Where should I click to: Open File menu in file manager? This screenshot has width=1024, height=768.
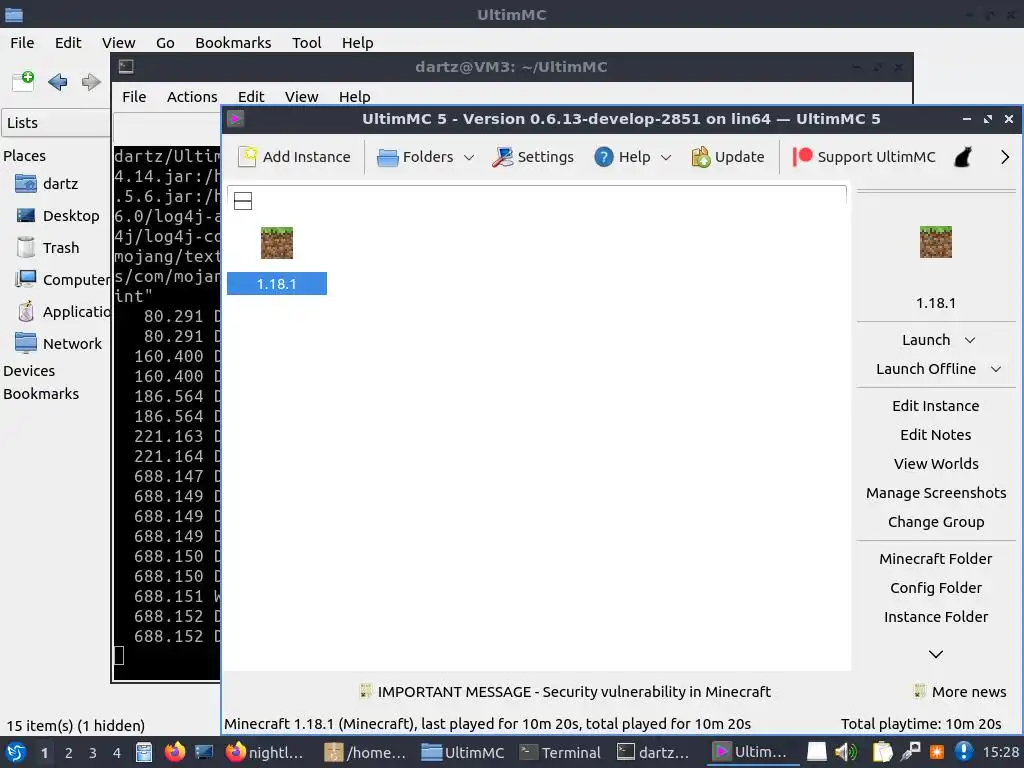tap(22, 42)
